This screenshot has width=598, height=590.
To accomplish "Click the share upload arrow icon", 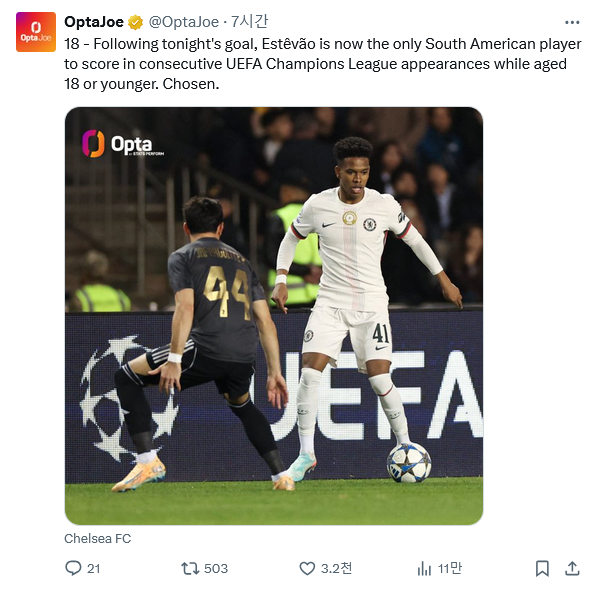I will click(572, 568).
